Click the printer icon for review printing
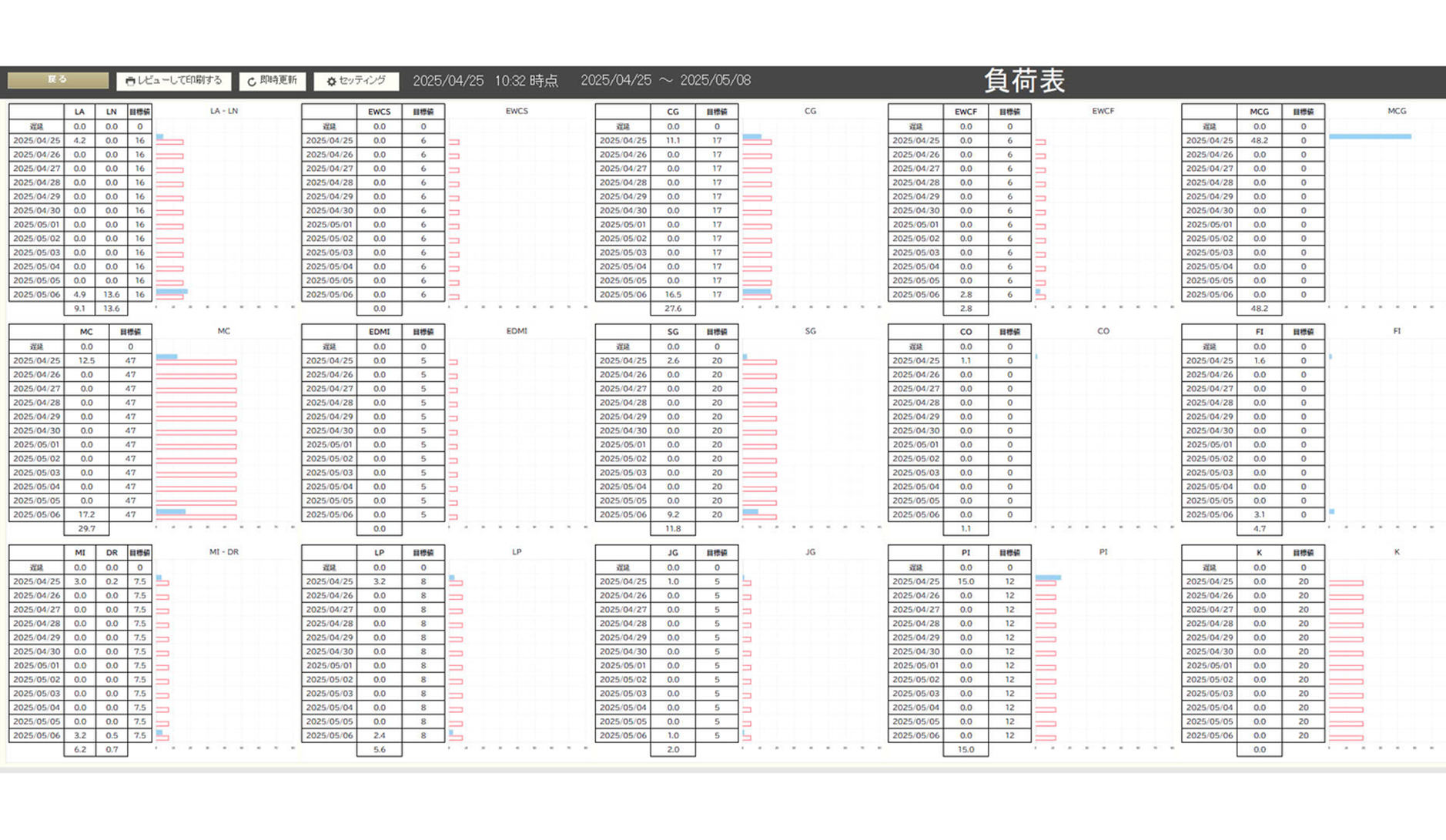 130,81
